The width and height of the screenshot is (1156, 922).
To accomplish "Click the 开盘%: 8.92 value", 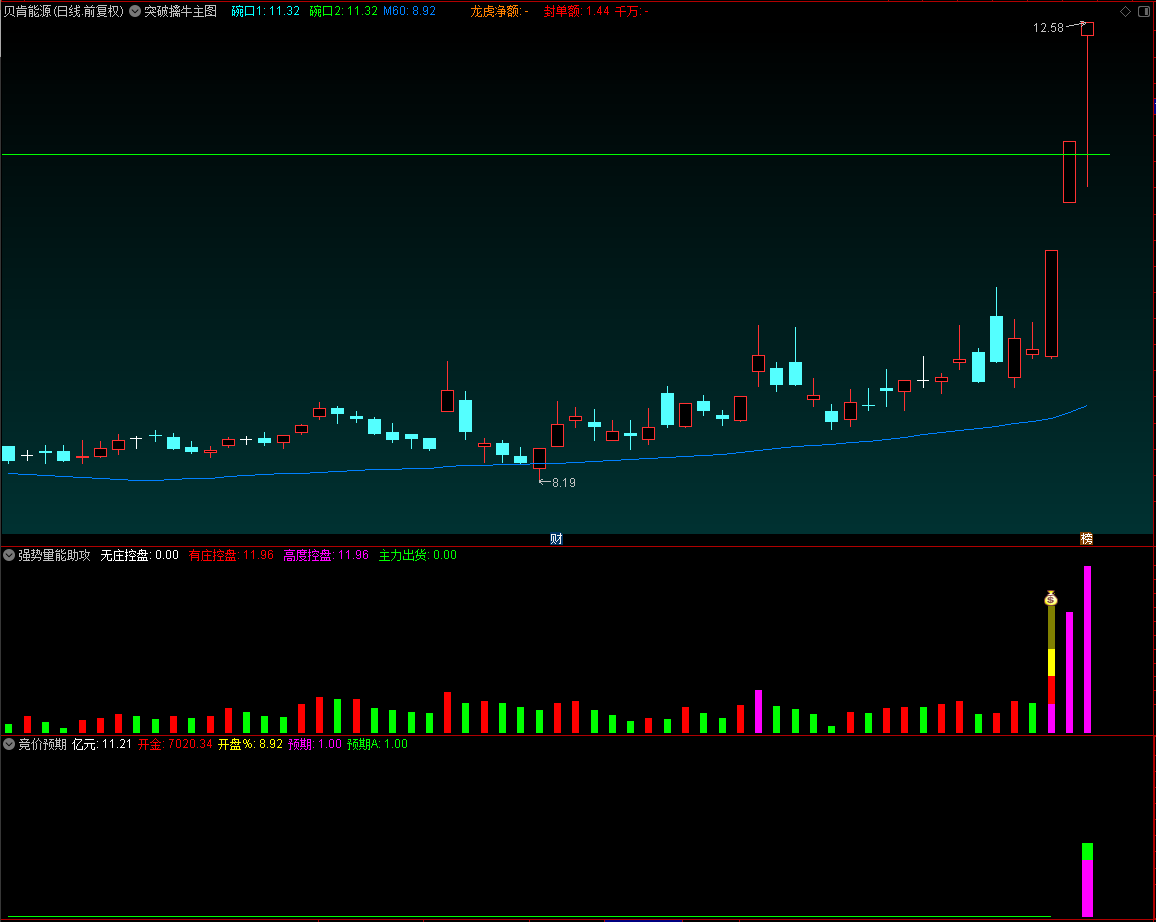I will tap(250, 744).
